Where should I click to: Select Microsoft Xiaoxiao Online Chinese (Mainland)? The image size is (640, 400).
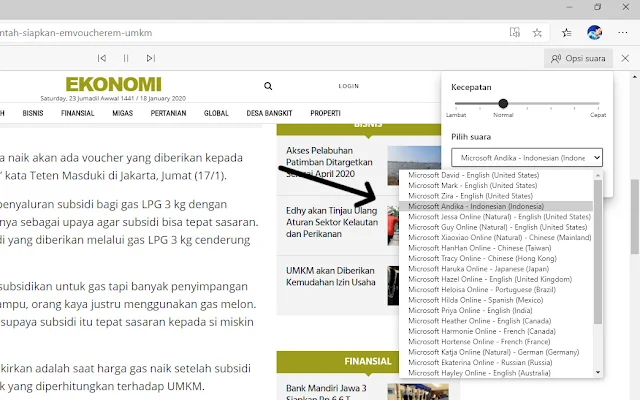(496, 238)
